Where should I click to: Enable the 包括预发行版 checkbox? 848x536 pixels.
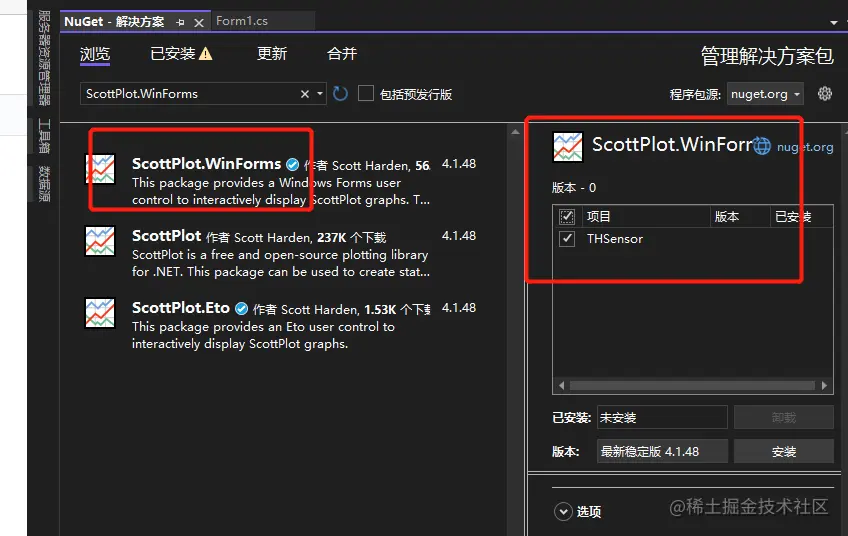pos(366,93)
